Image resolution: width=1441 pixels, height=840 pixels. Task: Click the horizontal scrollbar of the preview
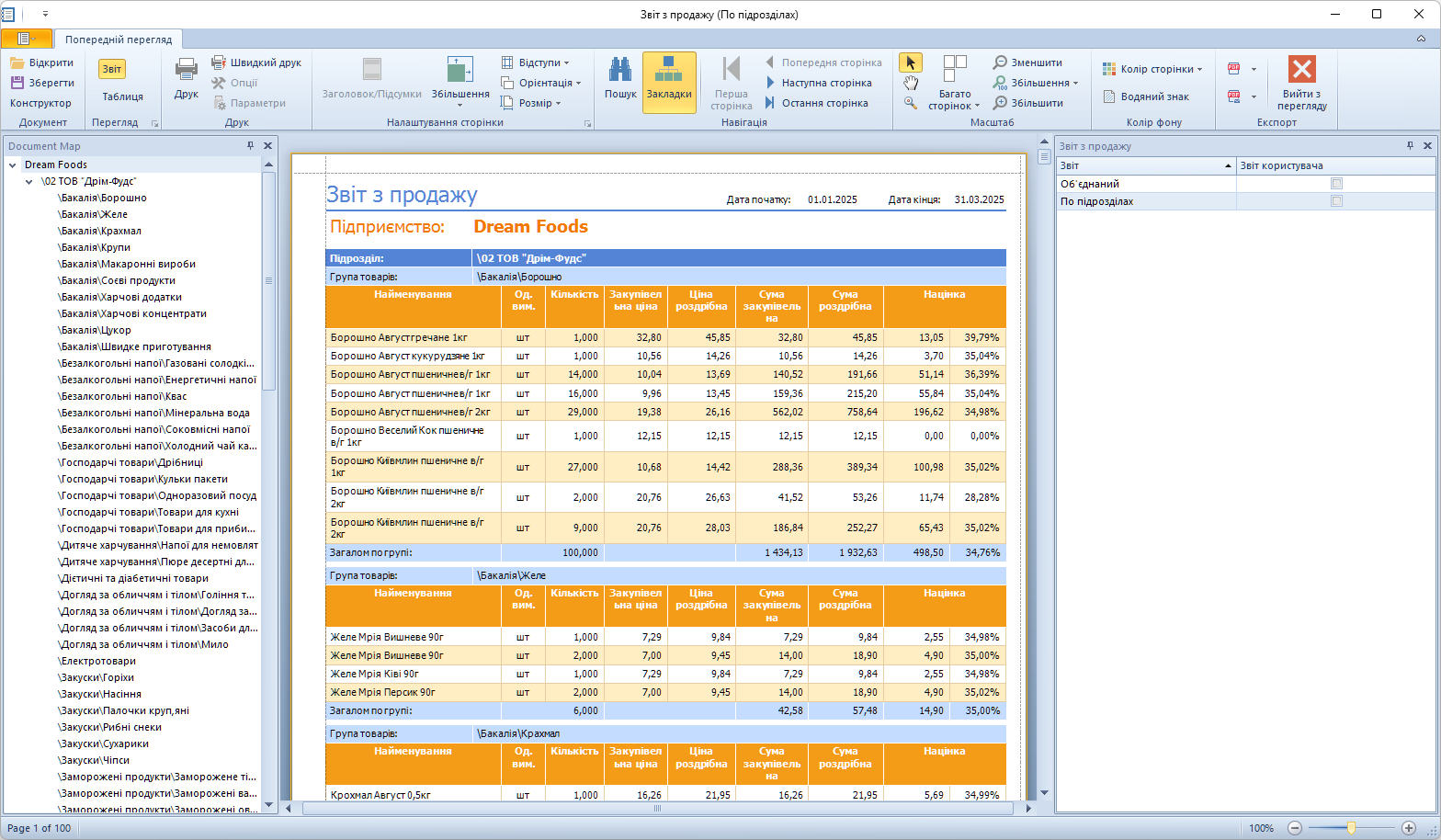[657, 809]
